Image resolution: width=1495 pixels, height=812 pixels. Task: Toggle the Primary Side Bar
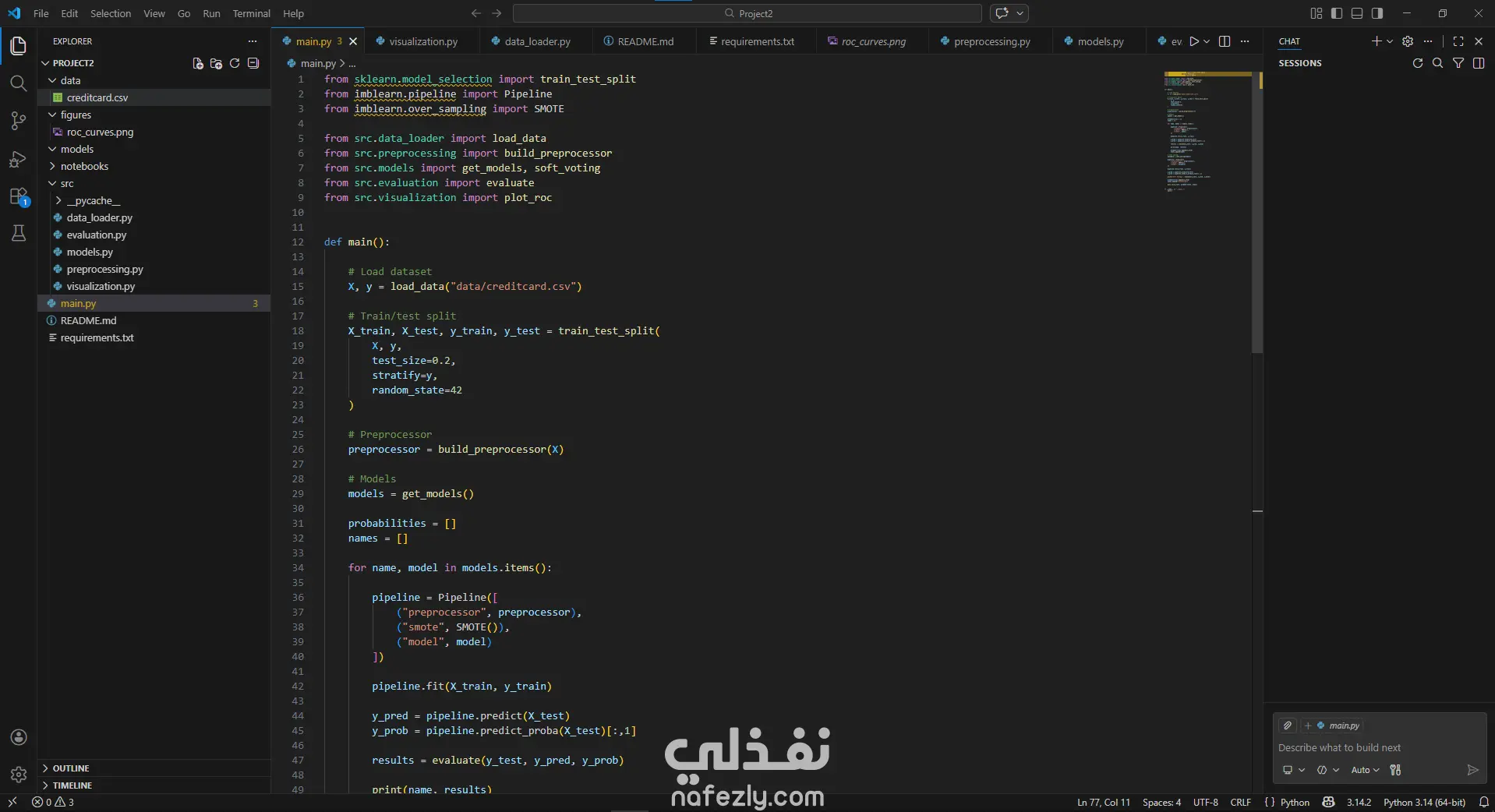pyautogui.click(x=1337, y=13)
